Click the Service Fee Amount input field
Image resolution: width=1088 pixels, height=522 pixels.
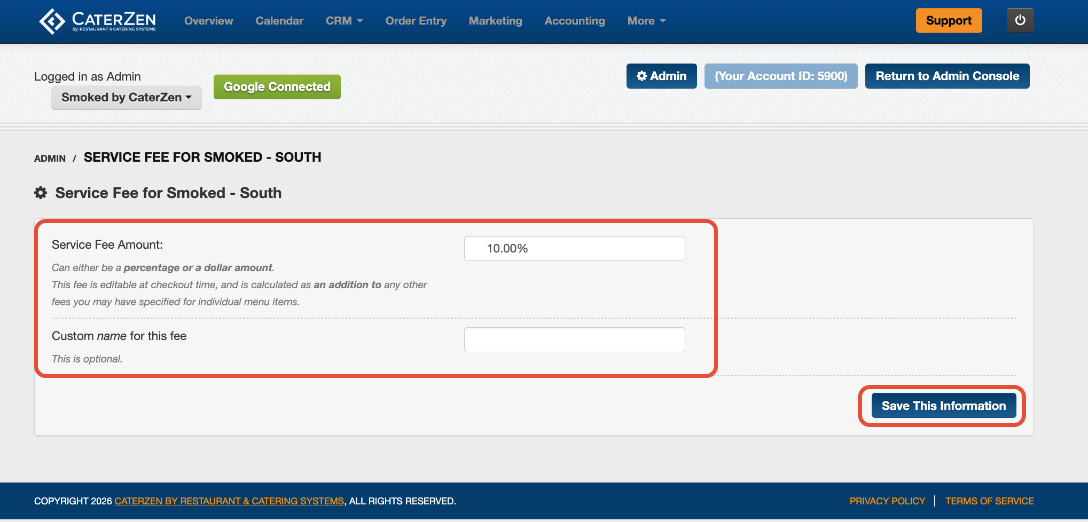point(575,249)
